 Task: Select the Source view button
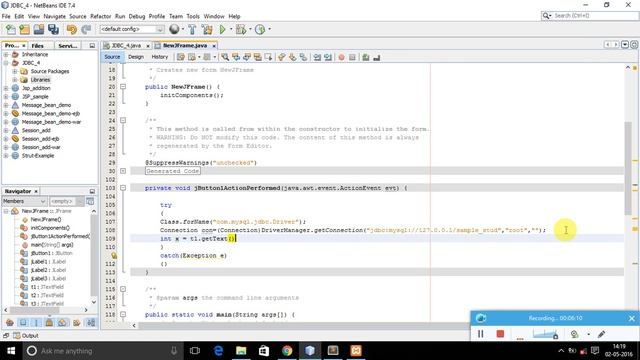(112, 57)
